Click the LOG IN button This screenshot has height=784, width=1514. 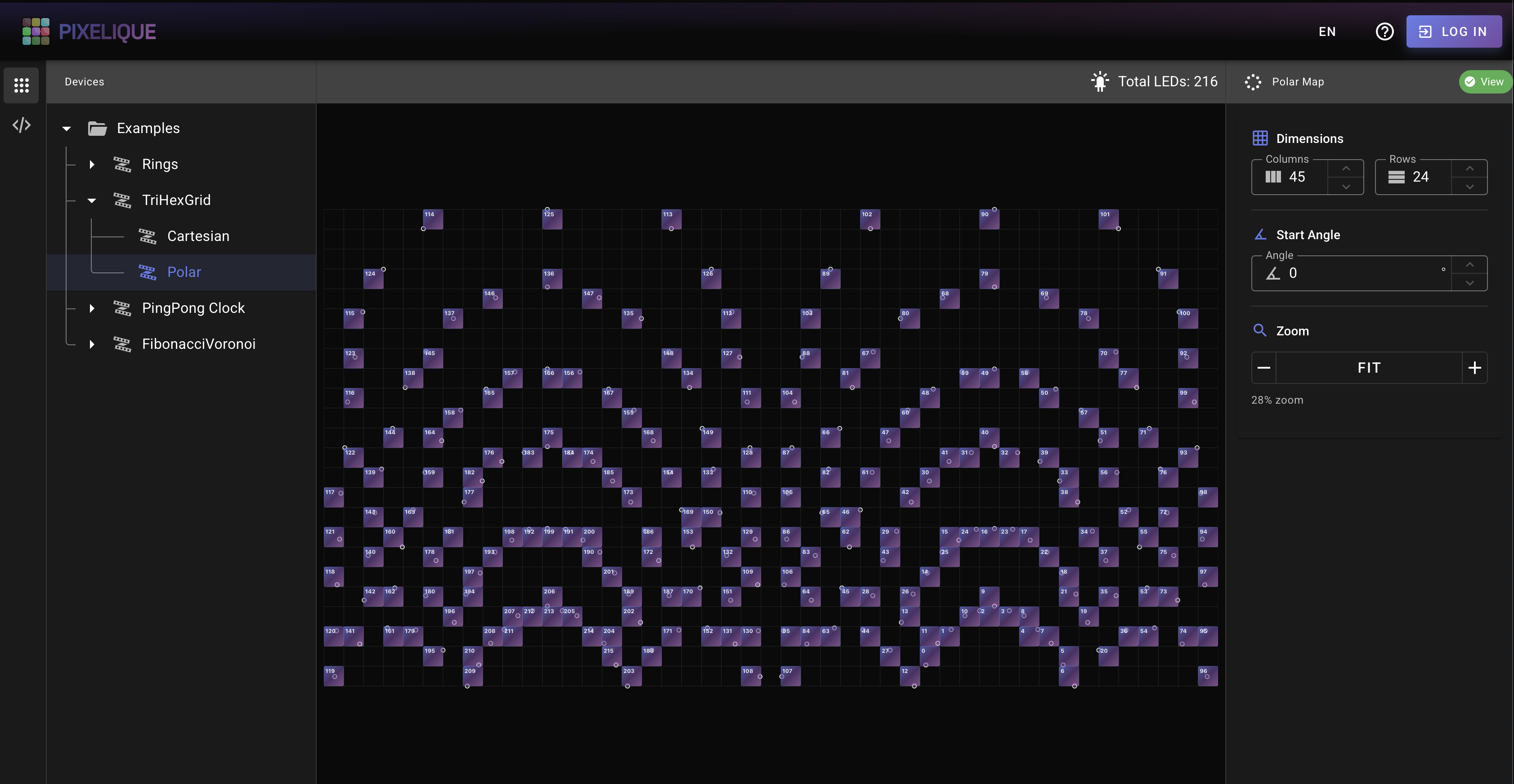pyautogui.click(x=1454, y=31)
